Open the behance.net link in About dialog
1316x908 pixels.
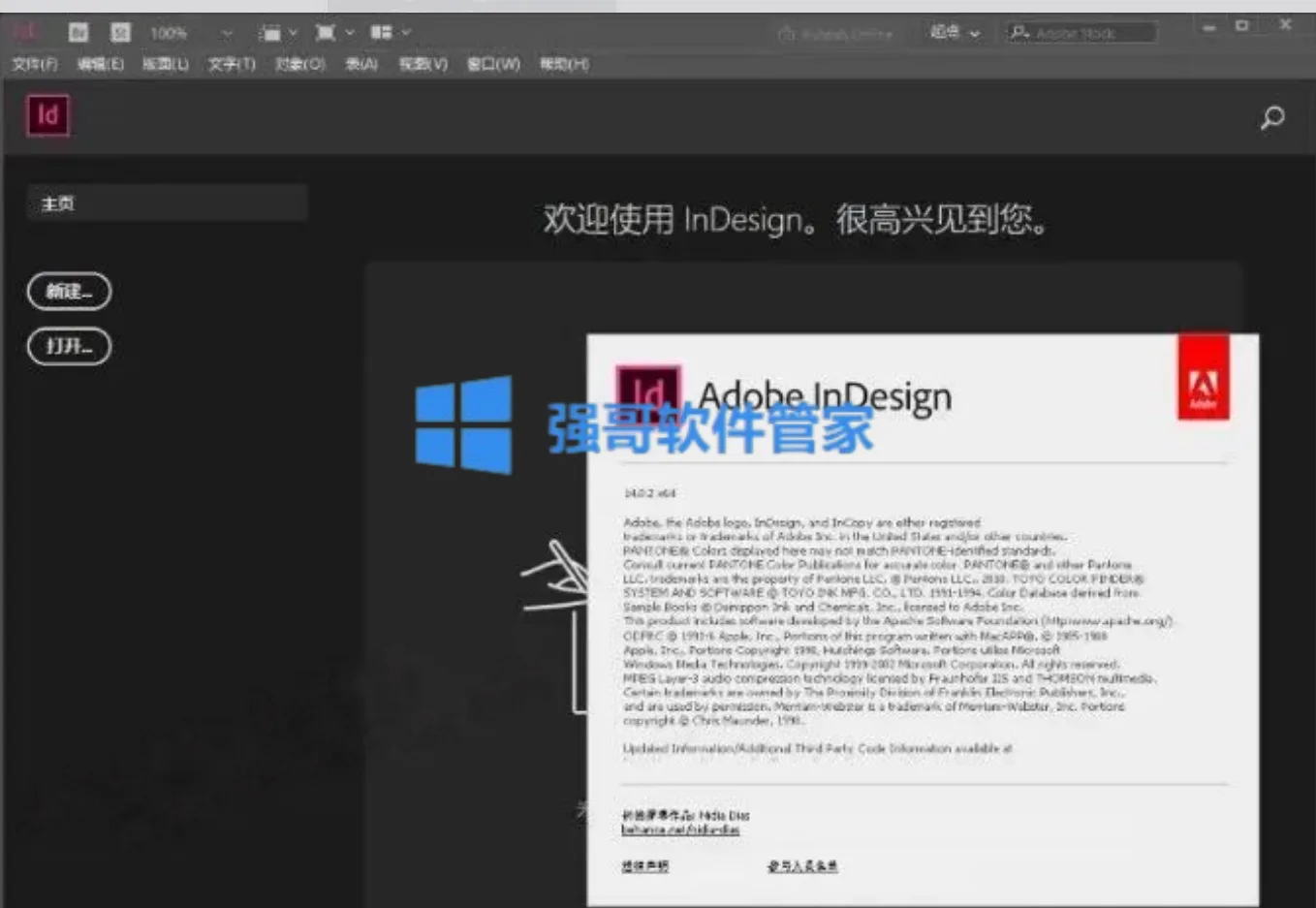[x=680, y=830]
